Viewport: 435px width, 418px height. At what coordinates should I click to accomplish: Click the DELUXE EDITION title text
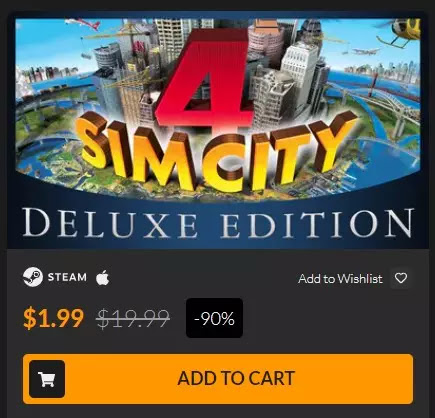coord(218,224)
